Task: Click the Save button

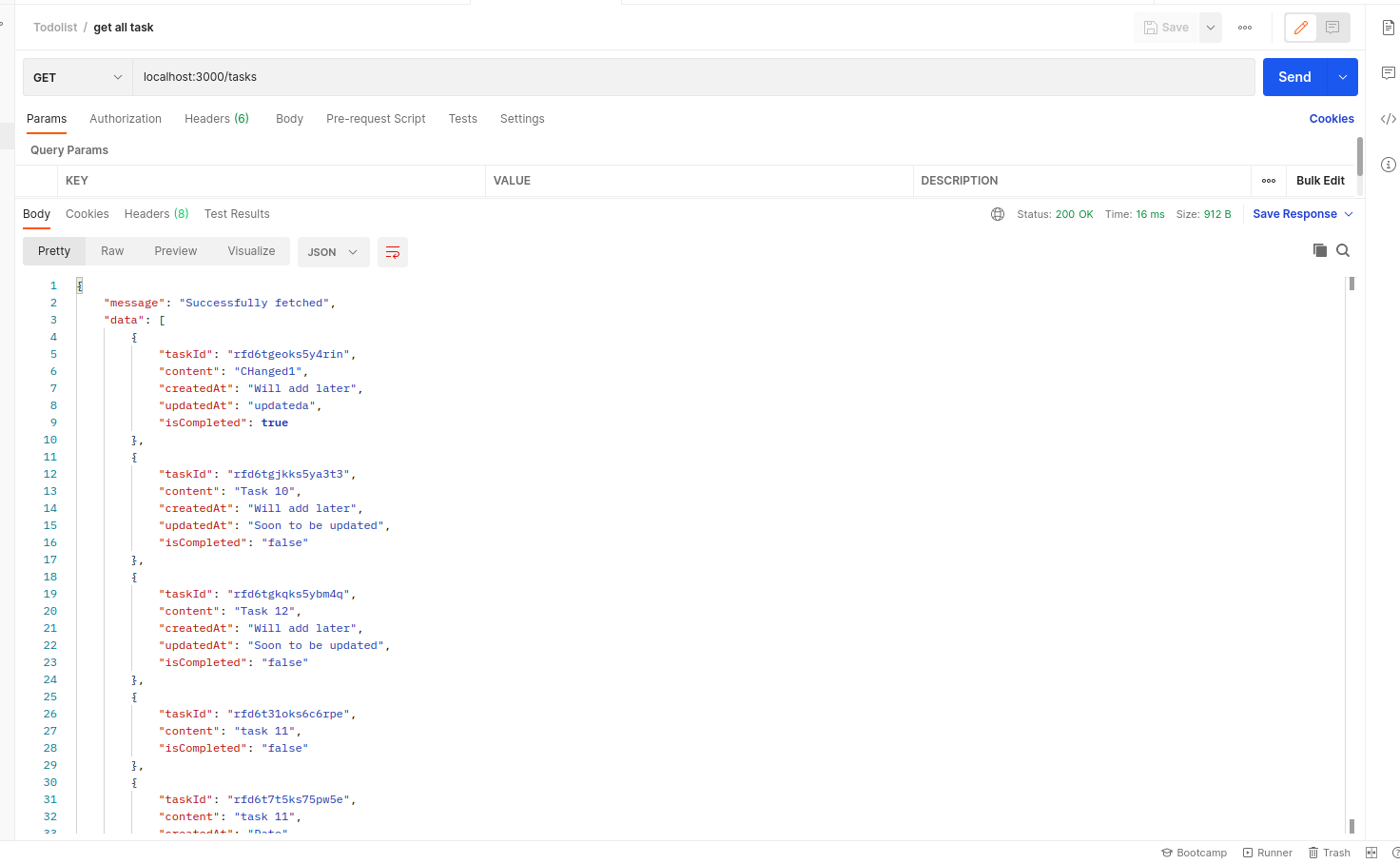Action: [x=1166, y=28]
